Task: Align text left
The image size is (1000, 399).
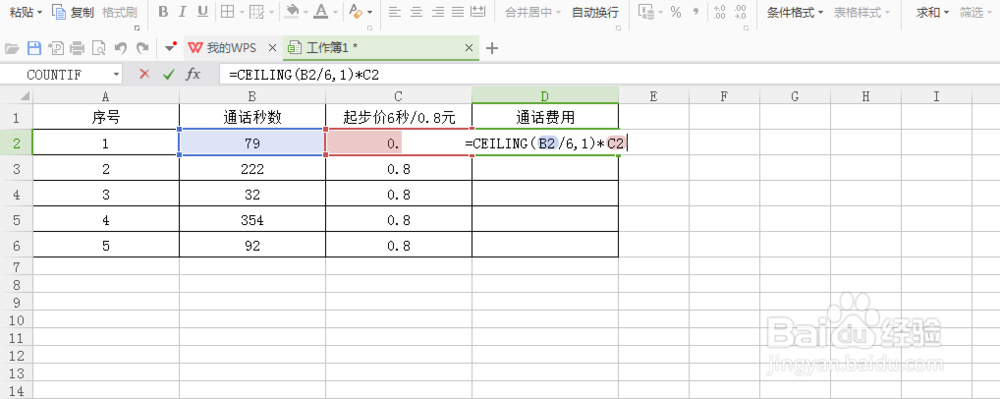Action: click(395, 11)
